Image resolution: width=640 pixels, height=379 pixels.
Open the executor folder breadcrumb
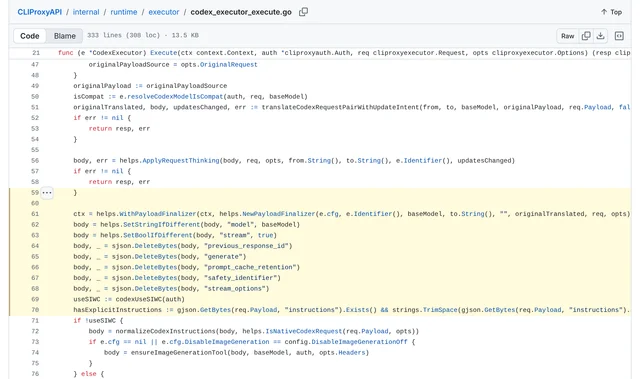click(164, 12)
